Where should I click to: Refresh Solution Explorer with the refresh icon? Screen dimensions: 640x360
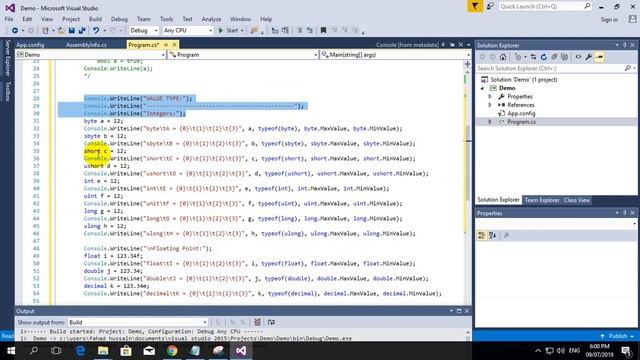(x=544, y=57)
